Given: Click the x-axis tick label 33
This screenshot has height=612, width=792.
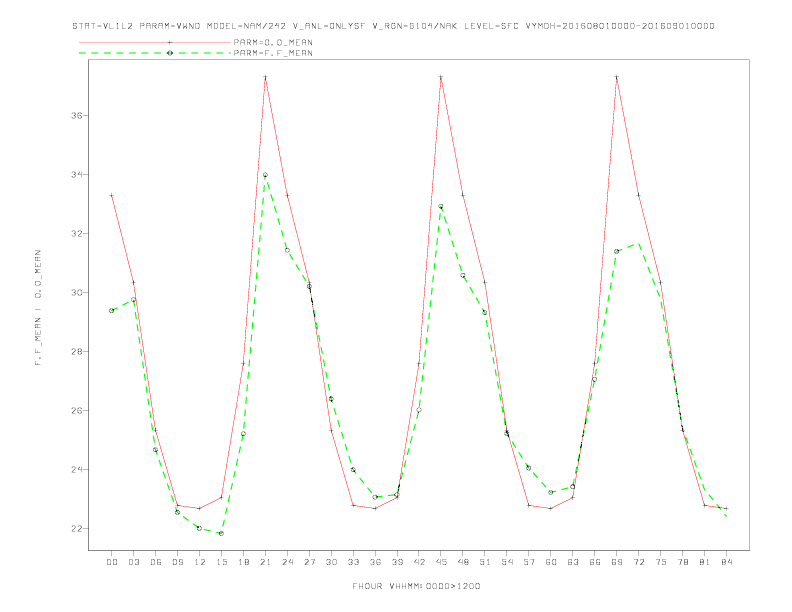Looking at the screenshot, I should coord(353,562).
